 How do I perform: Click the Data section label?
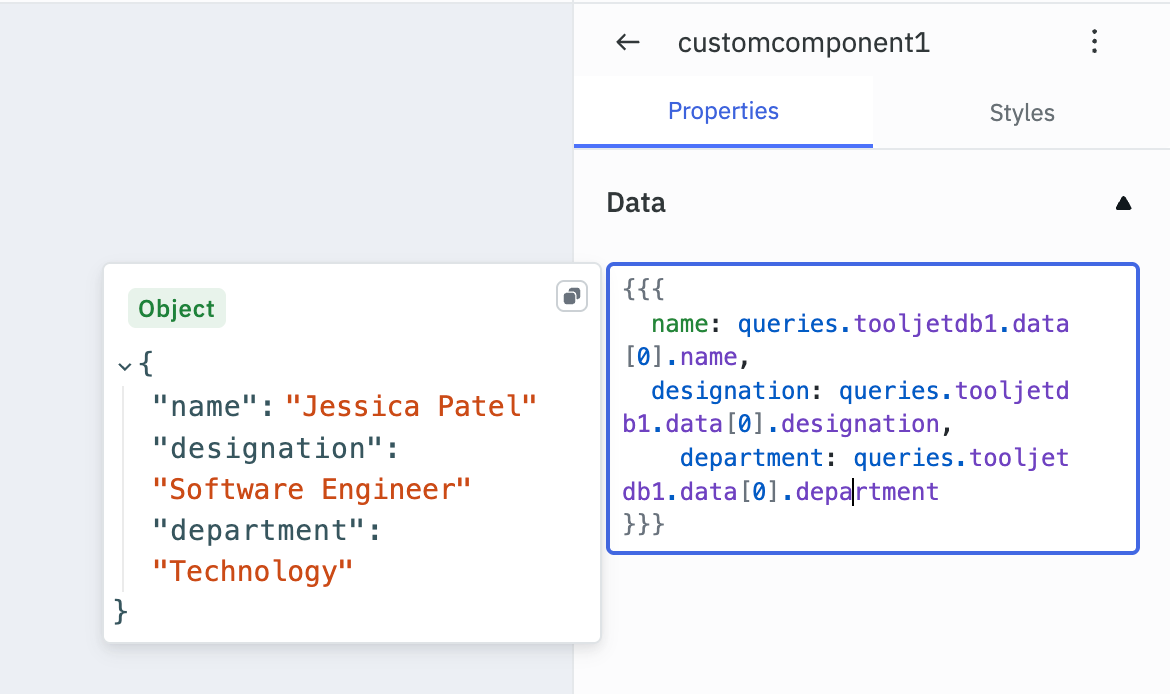tap(635, 202)
